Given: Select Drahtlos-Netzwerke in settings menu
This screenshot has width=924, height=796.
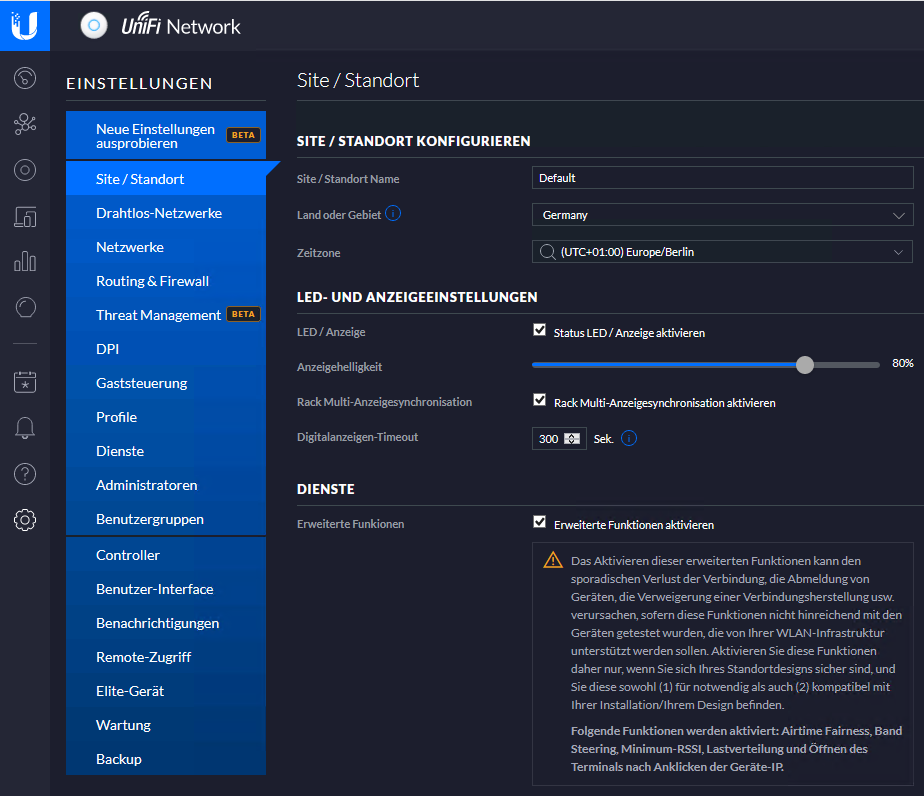Looking at the screenshot, I should pyautogui.click(x=159, y=213).
